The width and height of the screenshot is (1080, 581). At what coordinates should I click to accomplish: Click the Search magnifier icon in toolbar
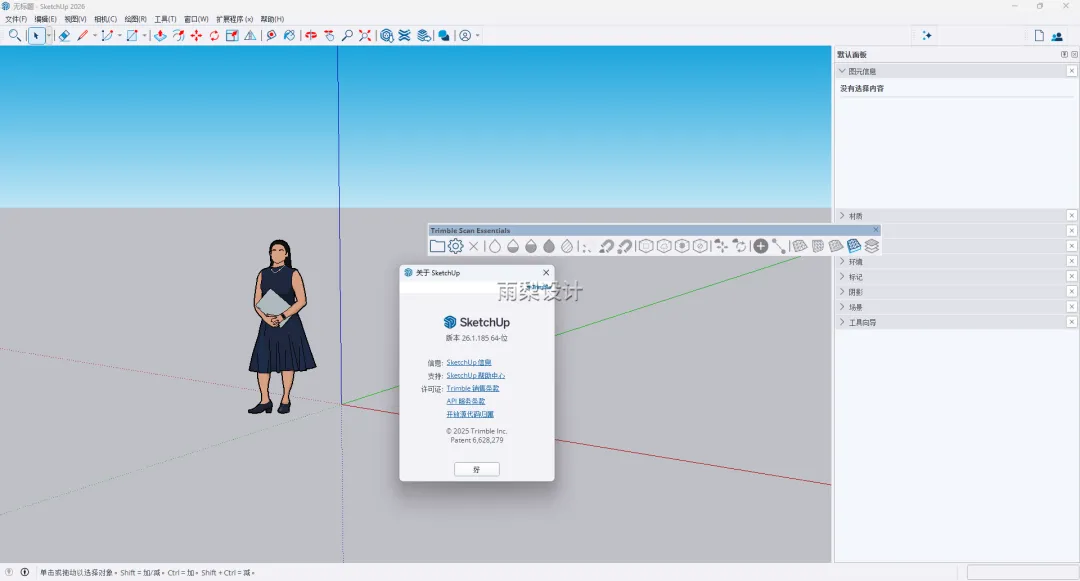point(14,35)
